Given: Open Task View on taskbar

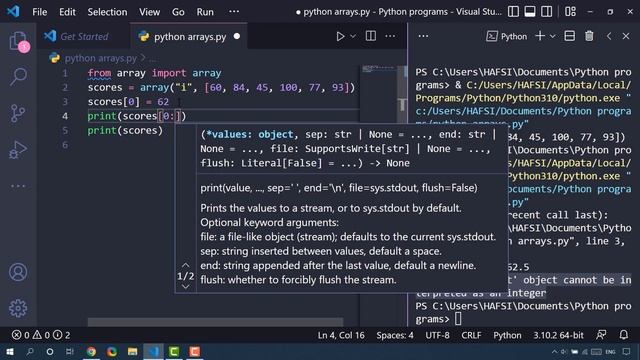Looking at the screenshot, I should click(x=70, y=351).
